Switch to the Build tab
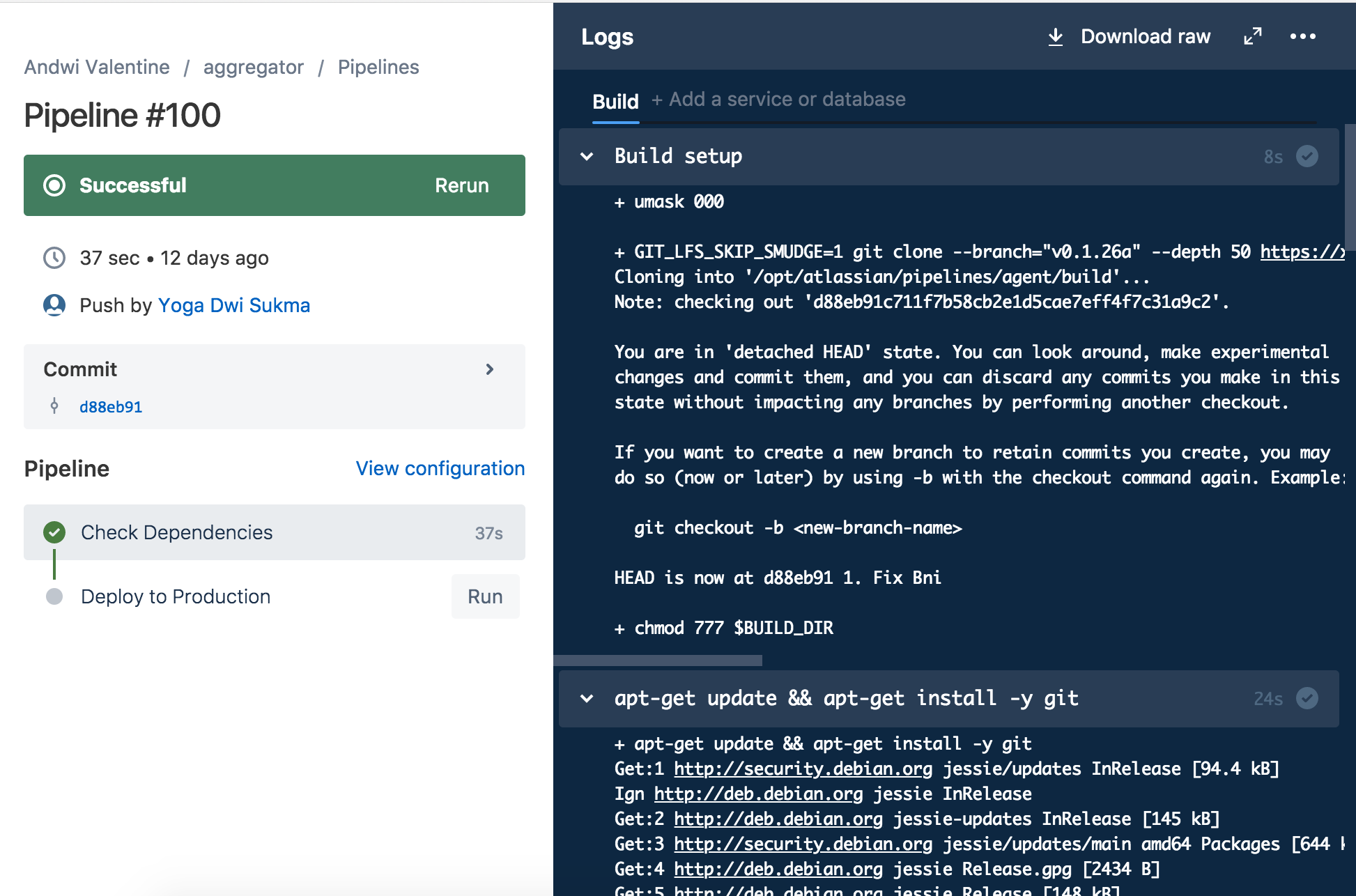This screenshot has width=1356, height=896. [x=615, y=102]
